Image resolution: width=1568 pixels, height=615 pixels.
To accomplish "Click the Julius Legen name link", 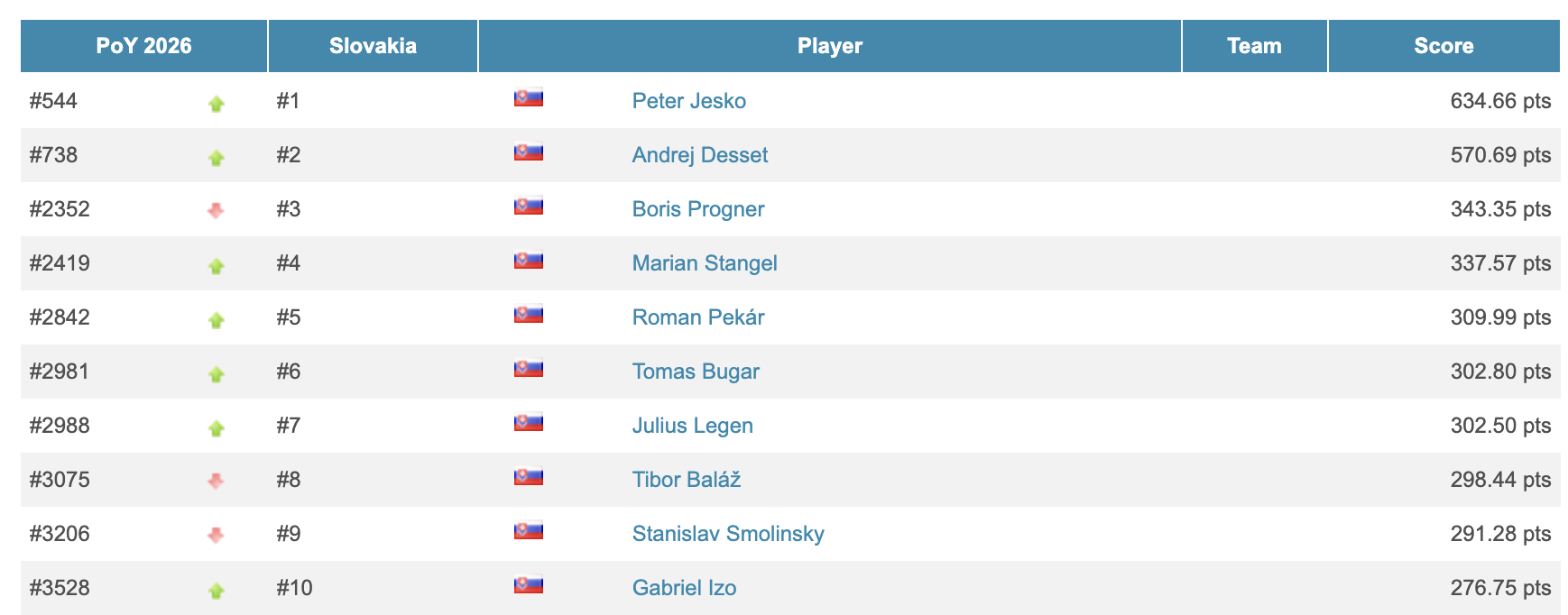I will pyautogui.click(x=692, y=426).
